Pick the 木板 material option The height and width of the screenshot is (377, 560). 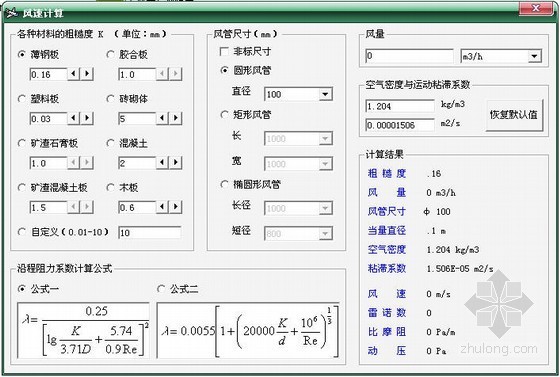(110, 188)
